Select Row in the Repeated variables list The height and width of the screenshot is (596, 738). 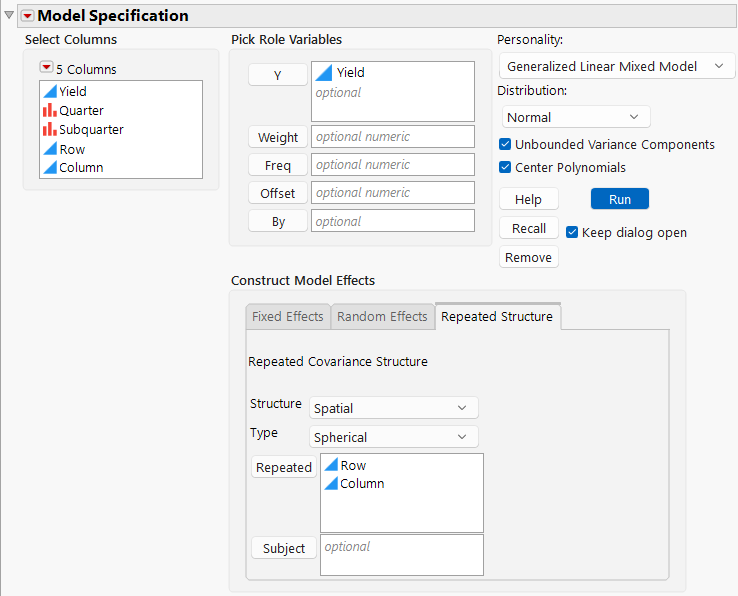[353, 465]
